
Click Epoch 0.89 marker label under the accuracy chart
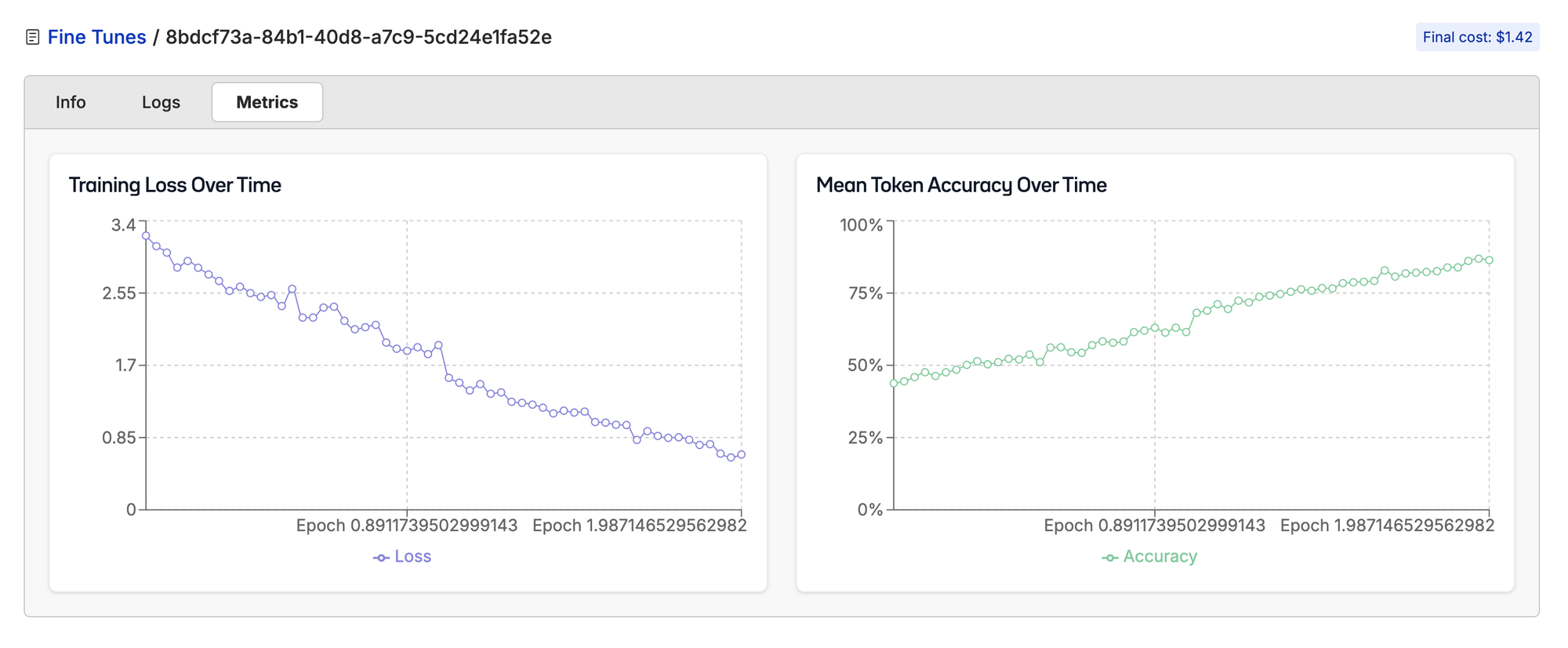[1154, 526]
